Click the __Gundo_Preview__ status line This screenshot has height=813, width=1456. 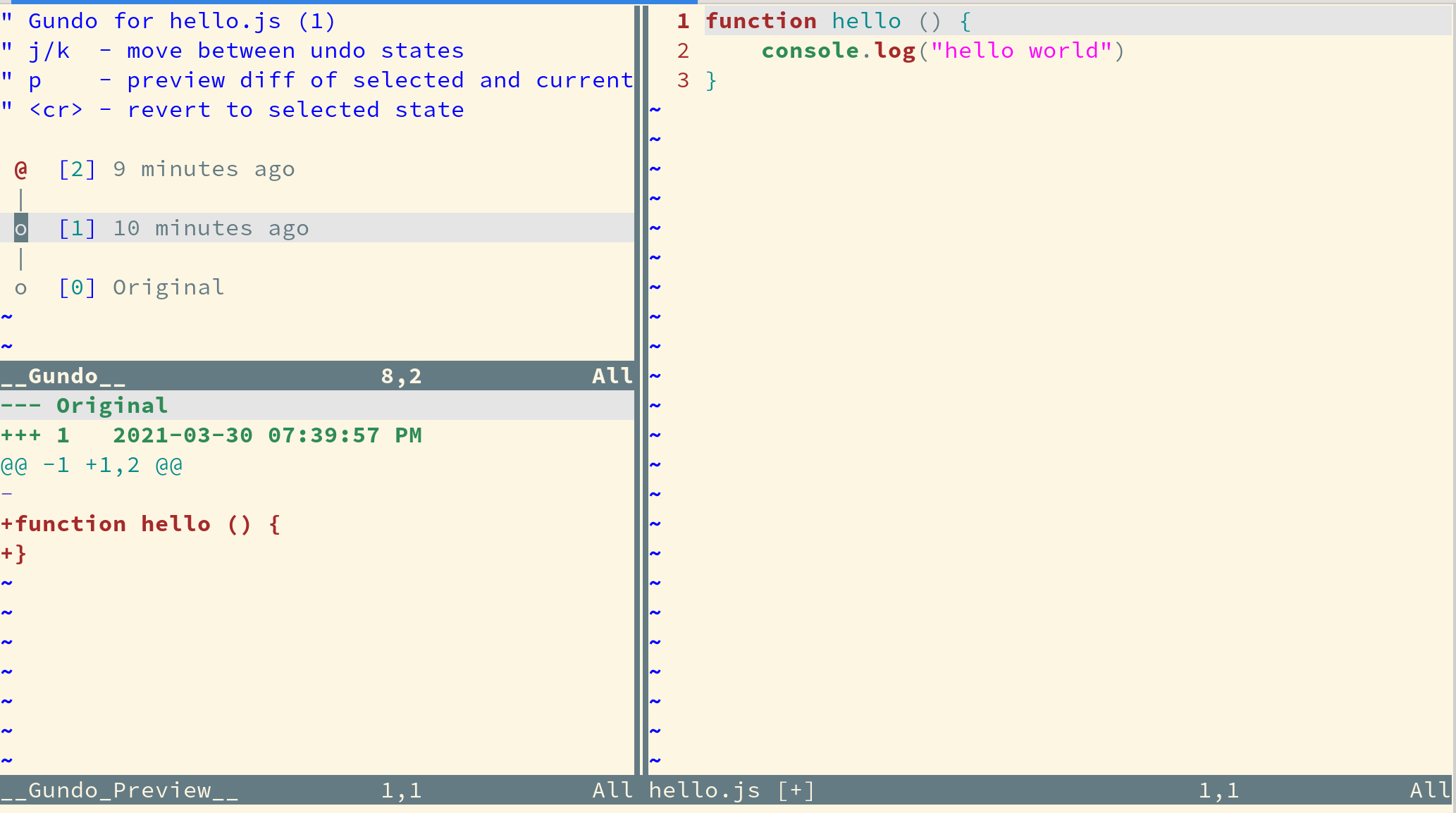pos(317,790)
